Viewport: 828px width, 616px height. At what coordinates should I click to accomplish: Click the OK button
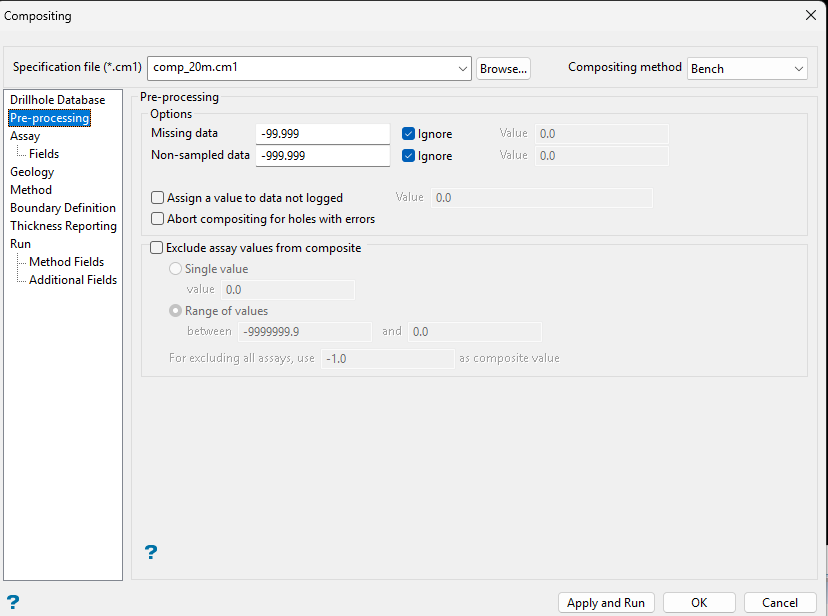click(x=699, y=603)
